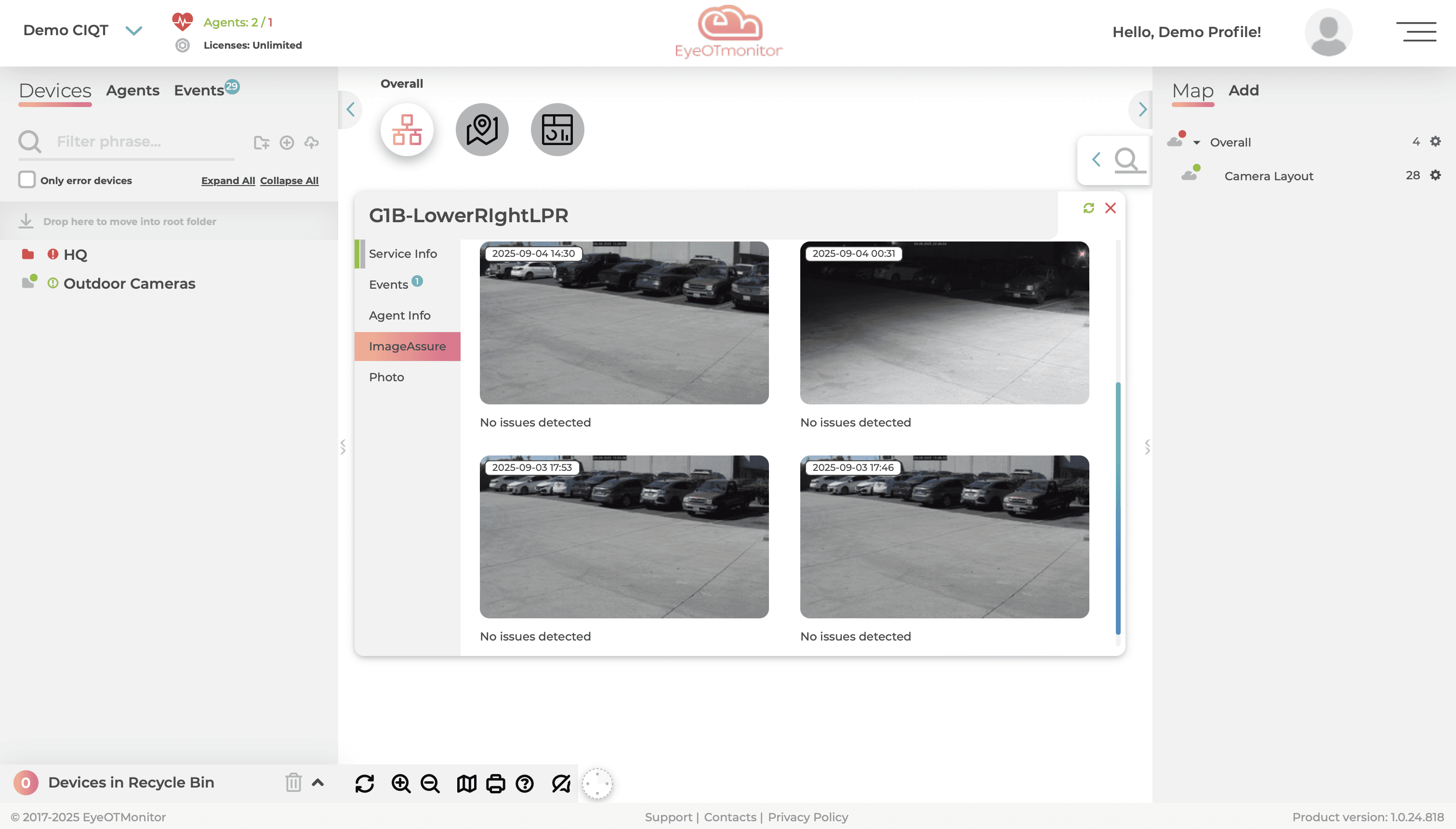The width and height of the screenshot is (1456, 829).
Task: Expand the Recycle Bin panel chevron
Action: coord(318,782)
